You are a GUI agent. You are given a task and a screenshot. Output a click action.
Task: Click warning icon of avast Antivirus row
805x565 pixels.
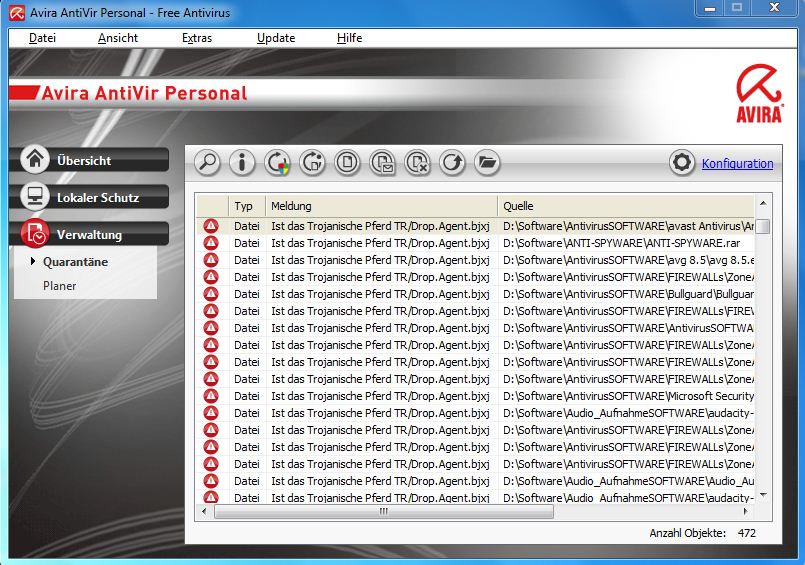tap(211, 226)
